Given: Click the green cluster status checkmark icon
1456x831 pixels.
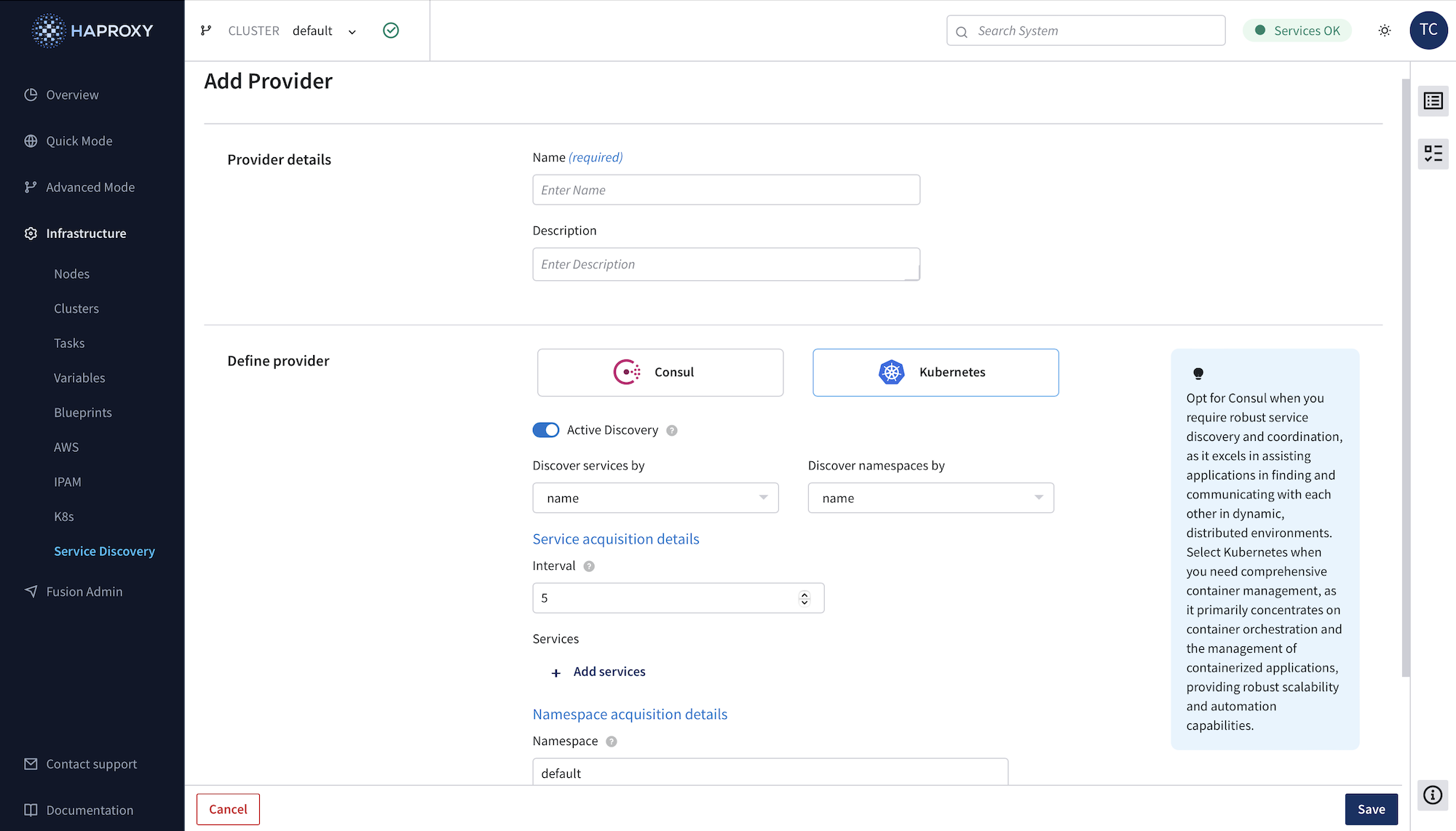Looking at the screenshot, I should (x=391, y=31).
